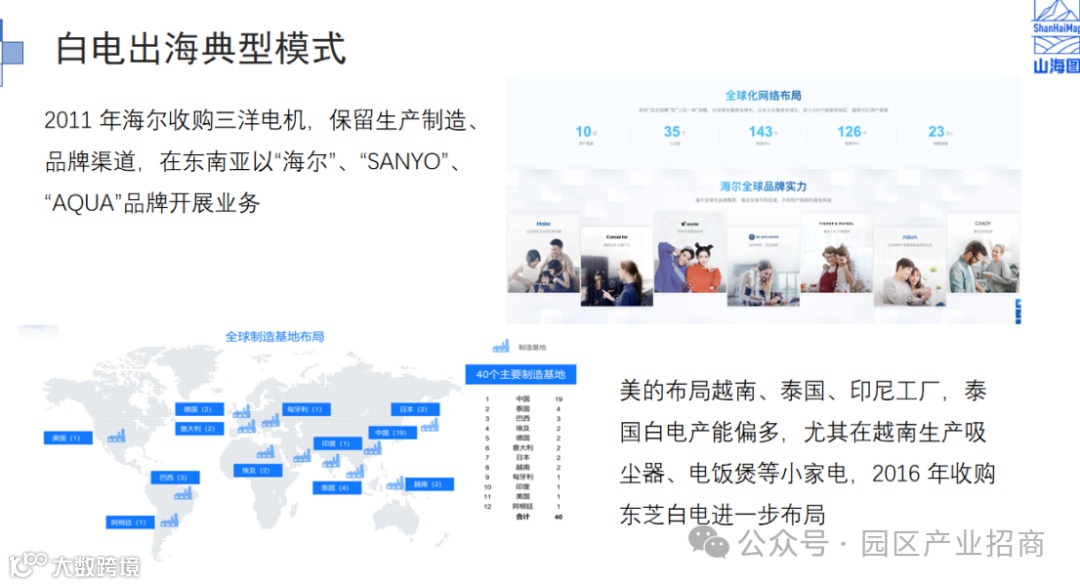Click the 10 statistic figure
Screen dimensions: 1080x586
click(585, 132)
